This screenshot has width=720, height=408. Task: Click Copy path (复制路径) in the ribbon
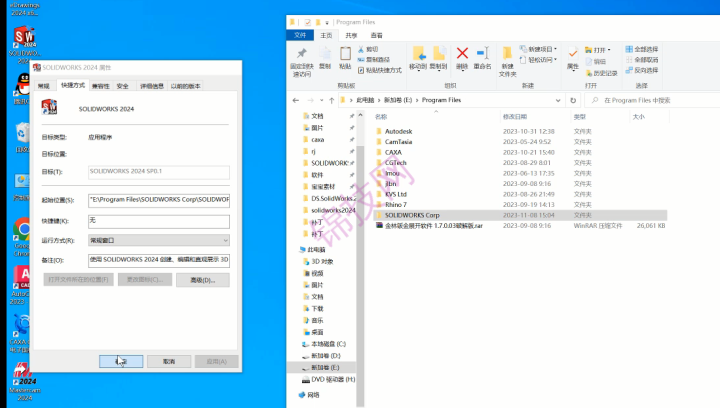tap(374, 60)
